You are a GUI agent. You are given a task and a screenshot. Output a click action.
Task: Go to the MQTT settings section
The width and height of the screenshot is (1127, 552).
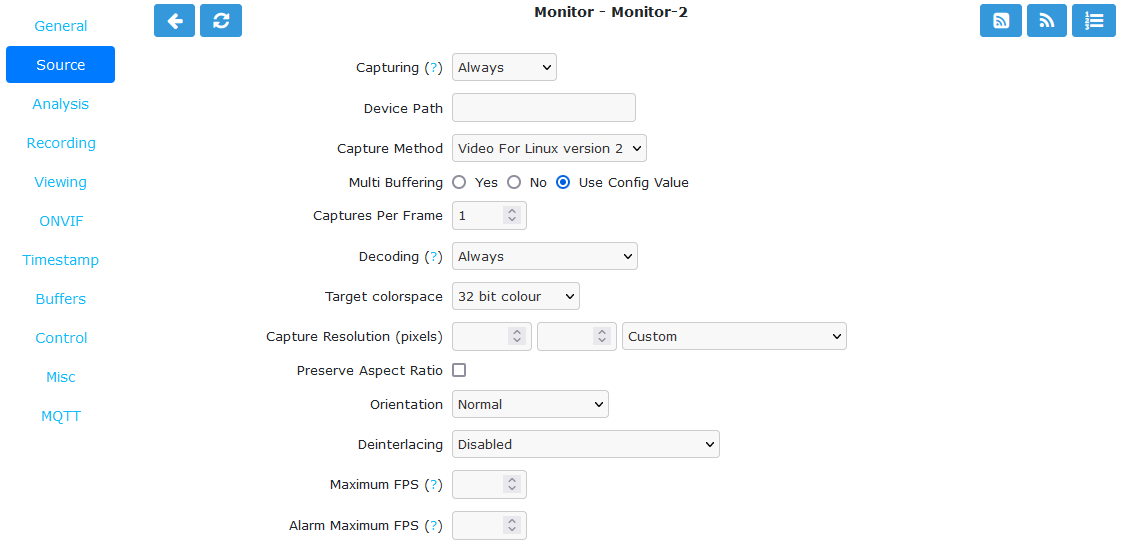60,416
